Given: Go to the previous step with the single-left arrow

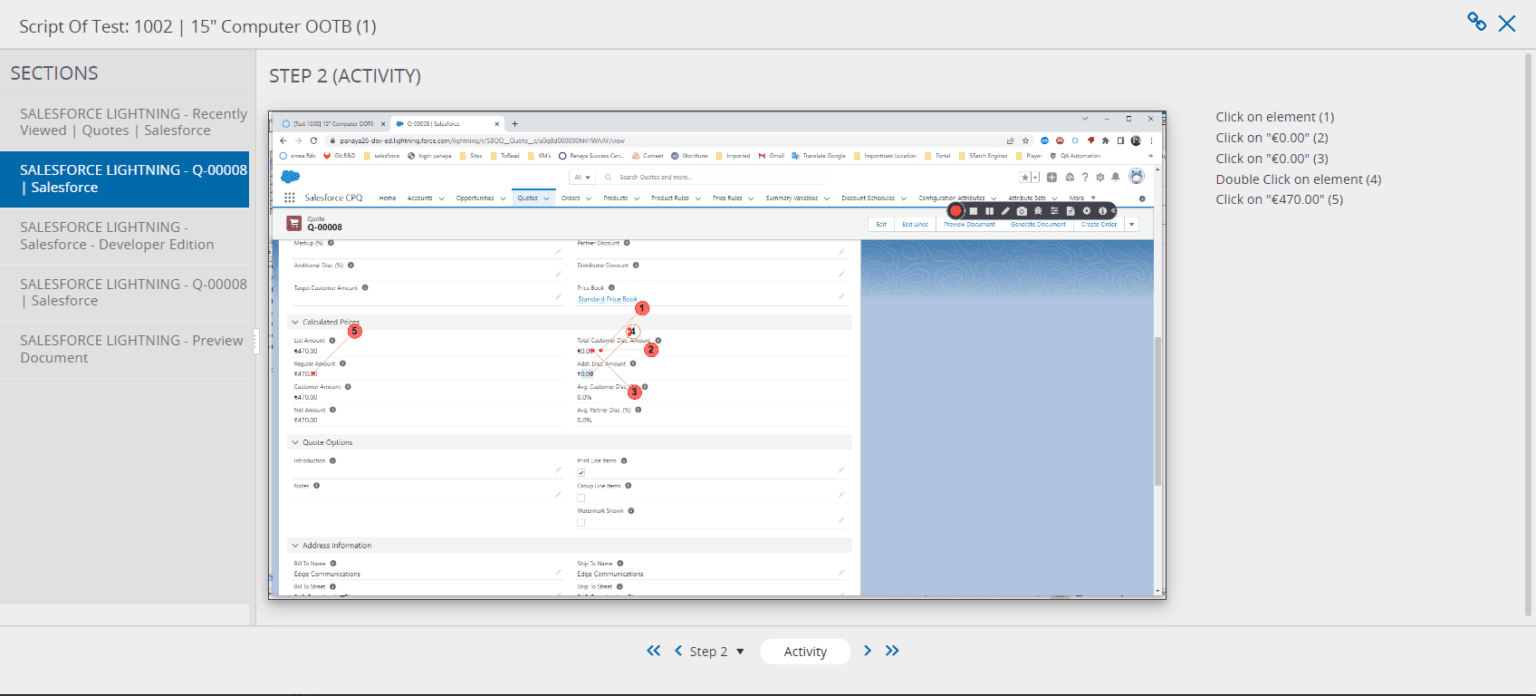Looking at the screenshot, I should coord(679,651).
